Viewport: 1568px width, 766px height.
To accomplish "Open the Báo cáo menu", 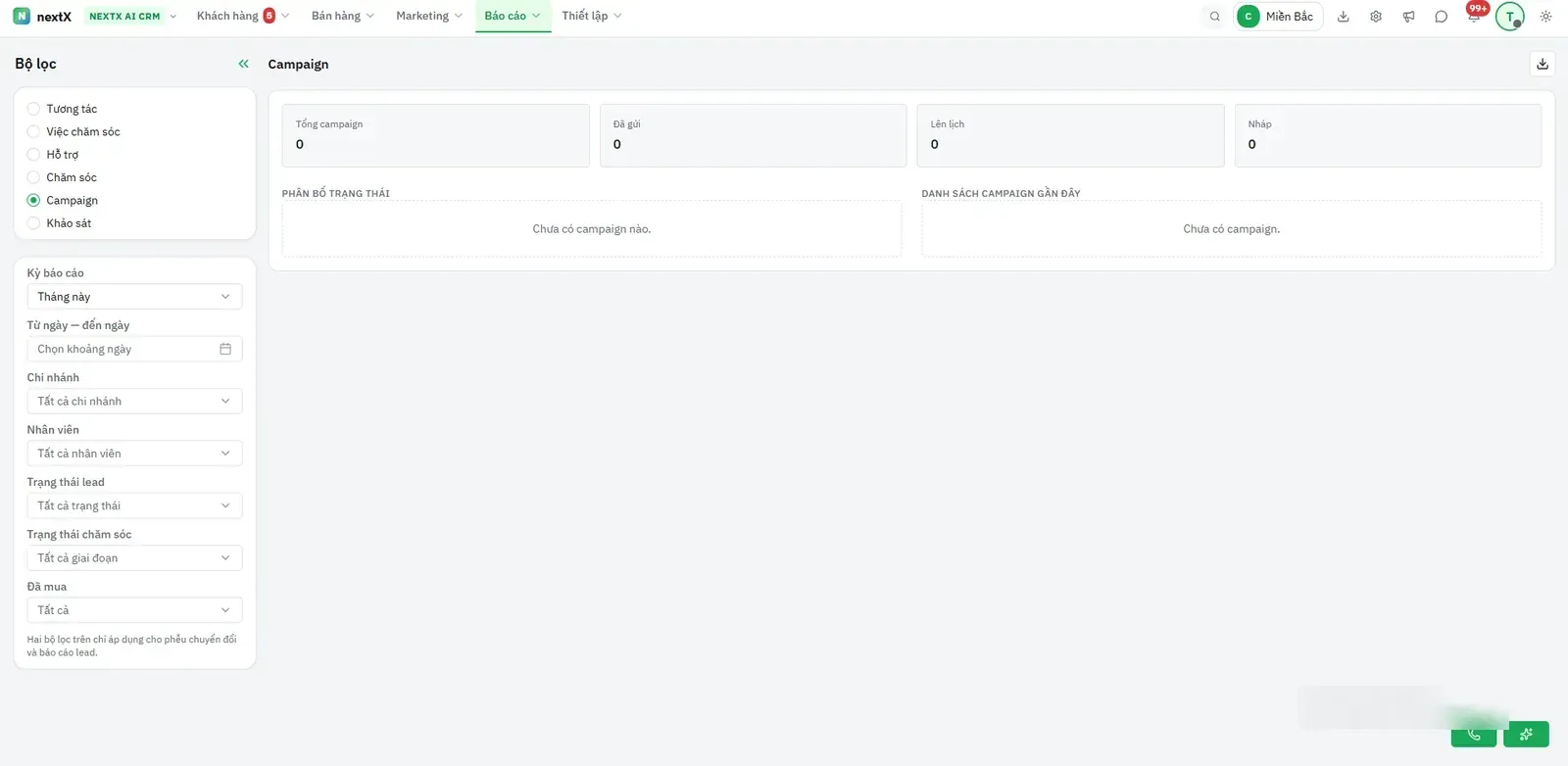I will (x=513, y=16).
